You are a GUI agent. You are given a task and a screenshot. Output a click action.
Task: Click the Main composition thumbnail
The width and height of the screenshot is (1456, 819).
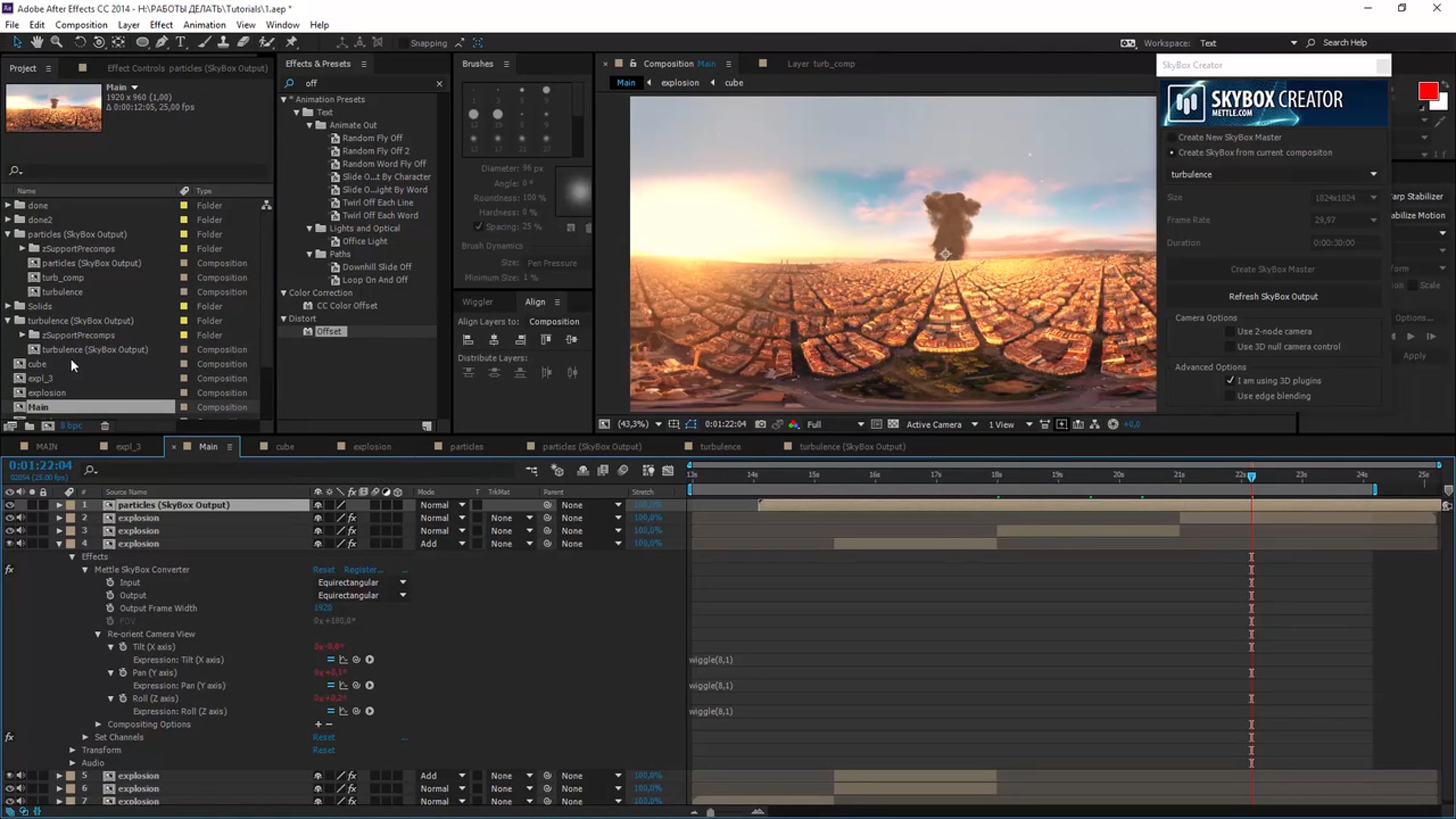(54, 107)
